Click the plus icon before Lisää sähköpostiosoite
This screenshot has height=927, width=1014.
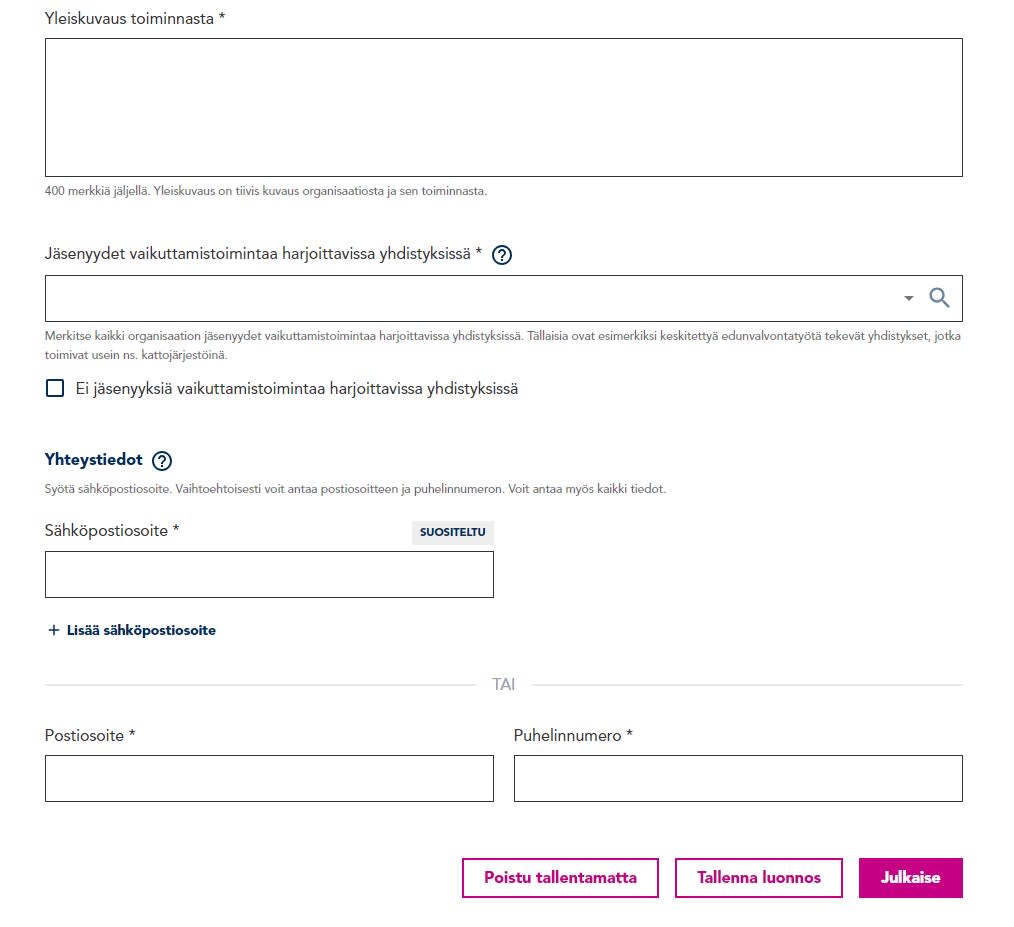tap(54, 630)
